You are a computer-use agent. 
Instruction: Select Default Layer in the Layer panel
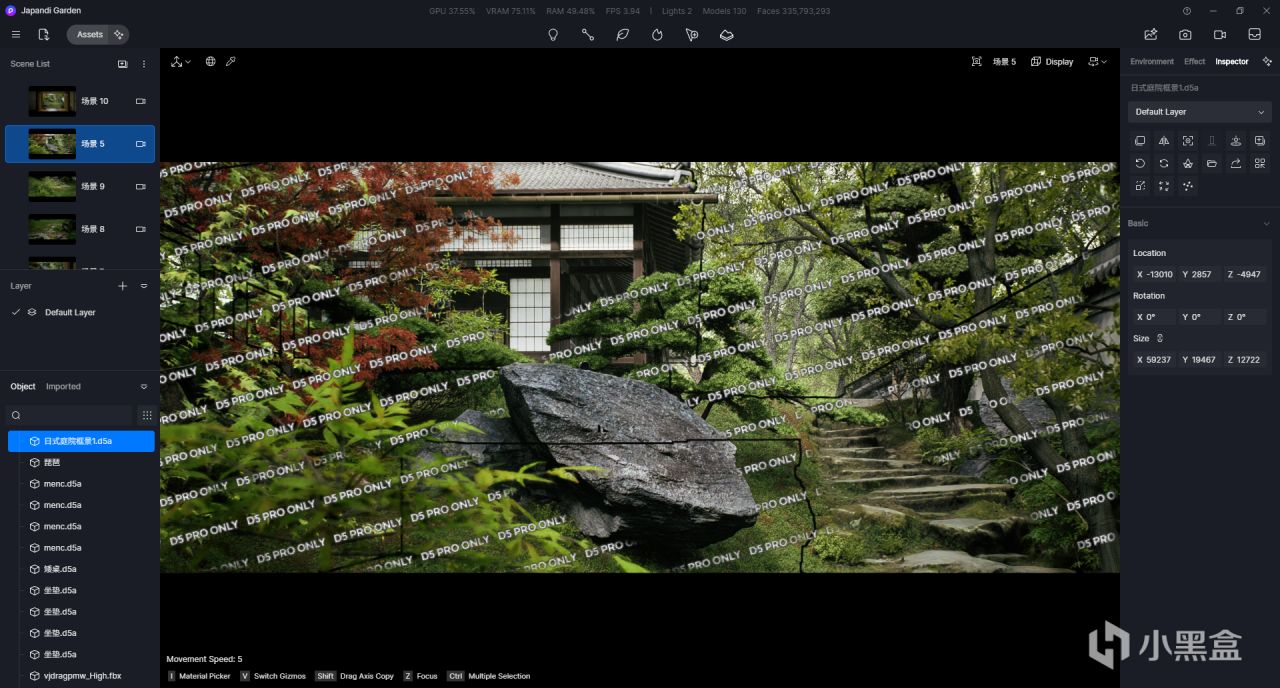click(70, 312)
